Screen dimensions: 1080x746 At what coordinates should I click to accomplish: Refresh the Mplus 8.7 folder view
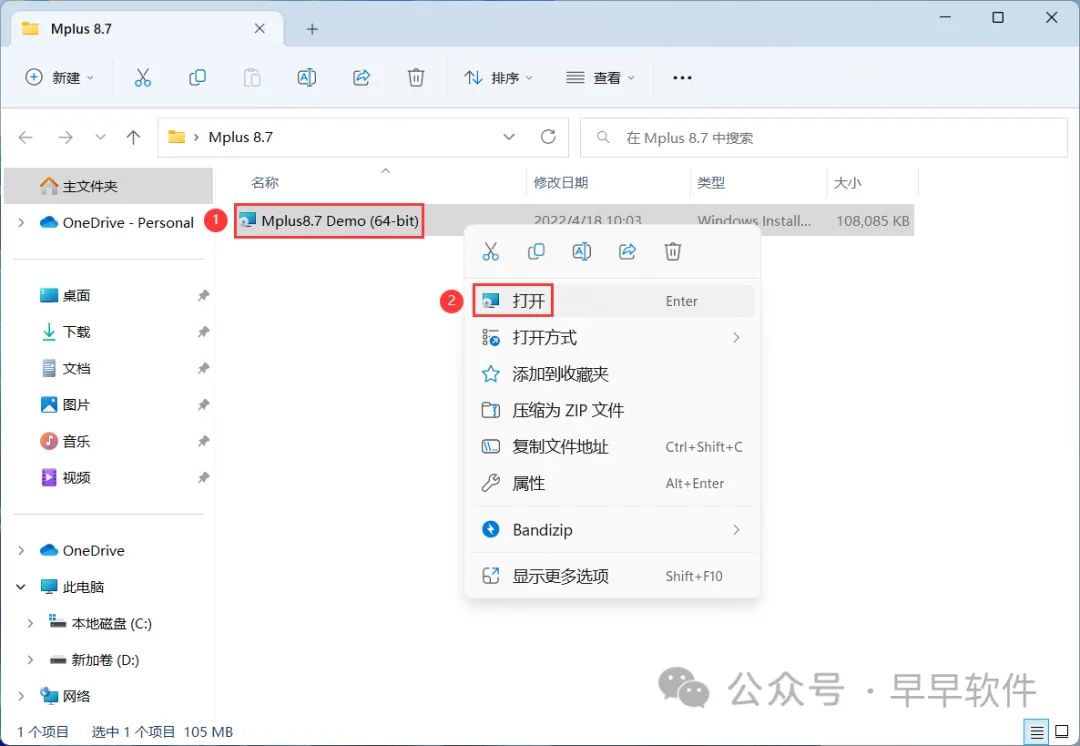tap(548, 136)
